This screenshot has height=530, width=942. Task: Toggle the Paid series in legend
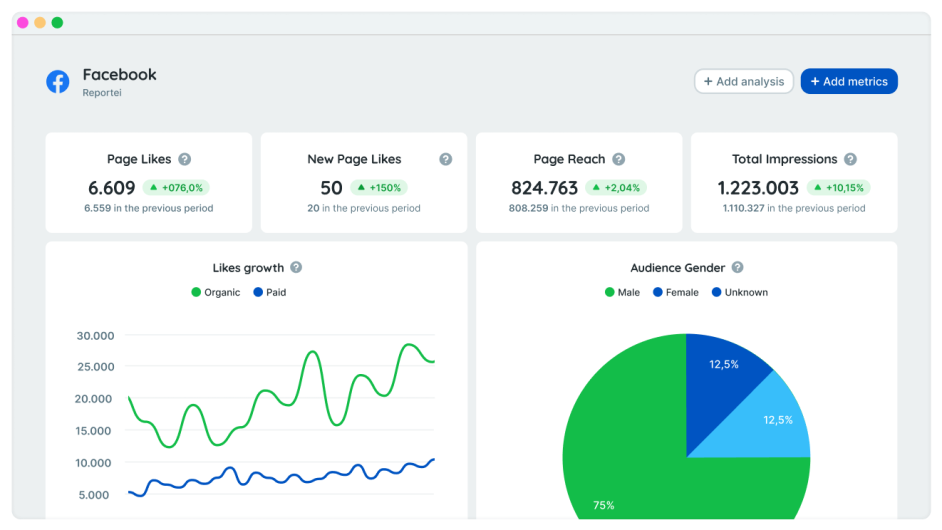[270, 292]
